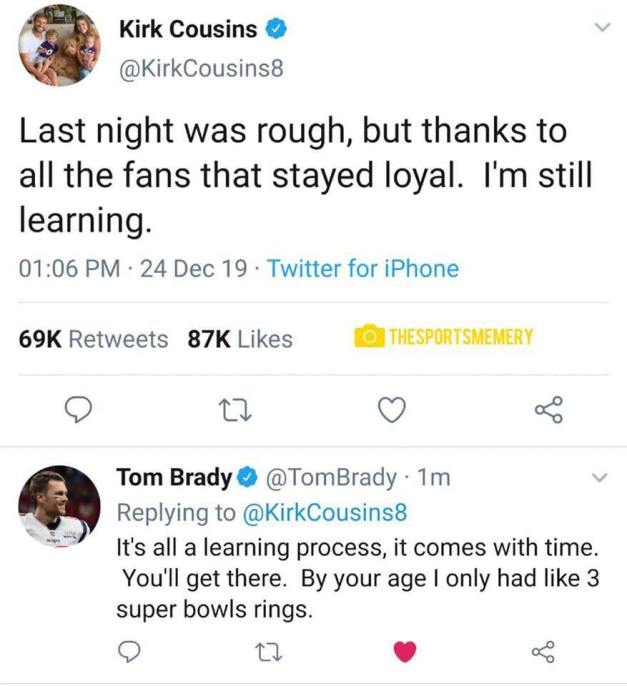
Task: Open Twitter for iPhone source link
Action: click(x=363, y=268)
